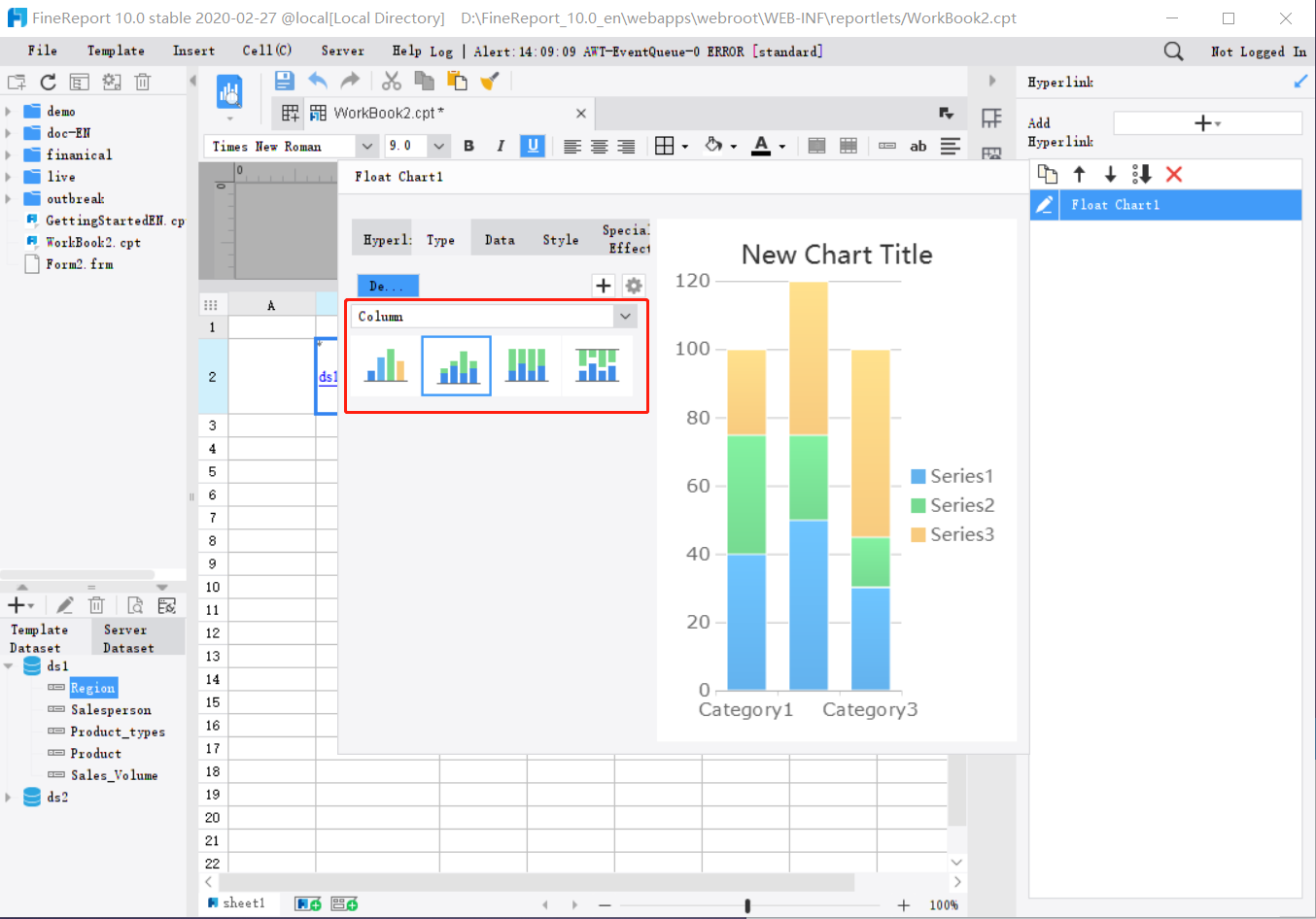Screen dimensions: 1316x919
Task: Click the format painter brush icon
Action: [490, 81]
